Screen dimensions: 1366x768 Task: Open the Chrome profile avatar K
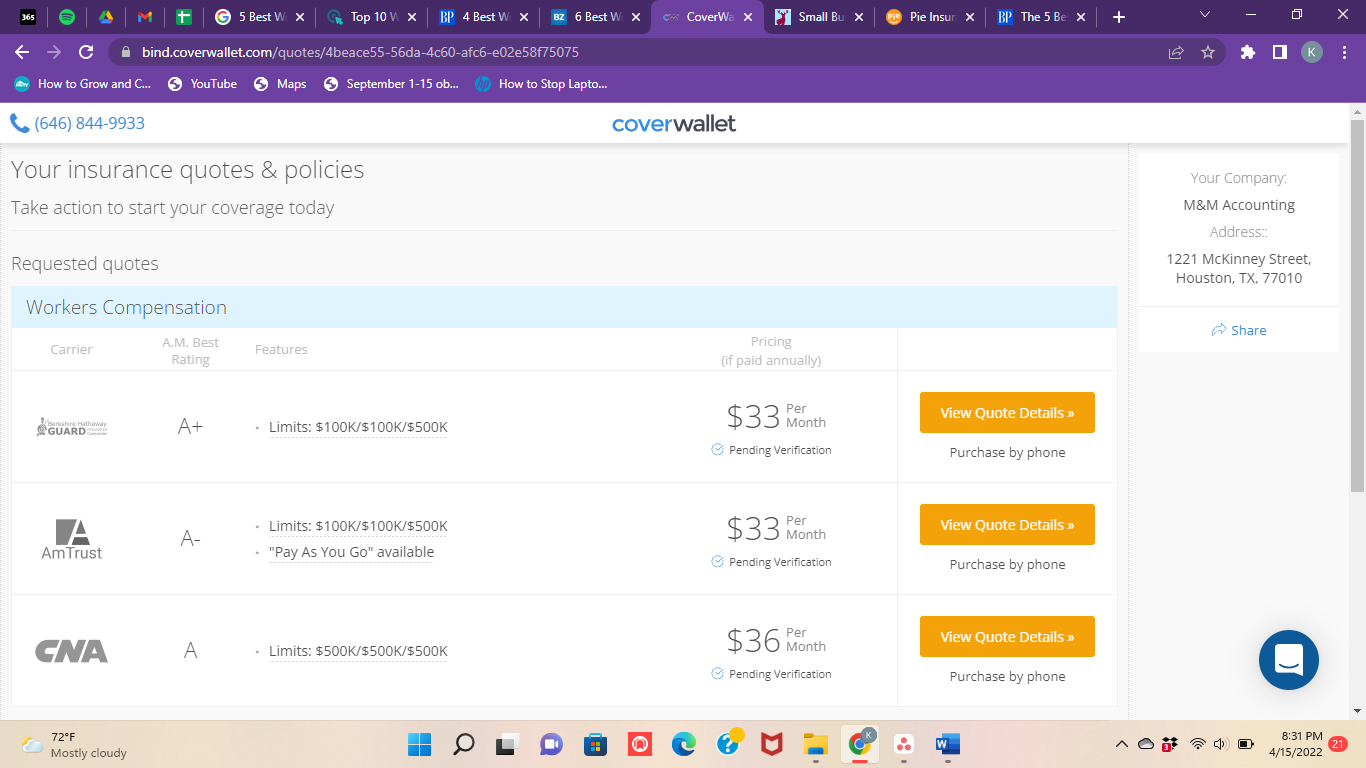coord(1312,52)
